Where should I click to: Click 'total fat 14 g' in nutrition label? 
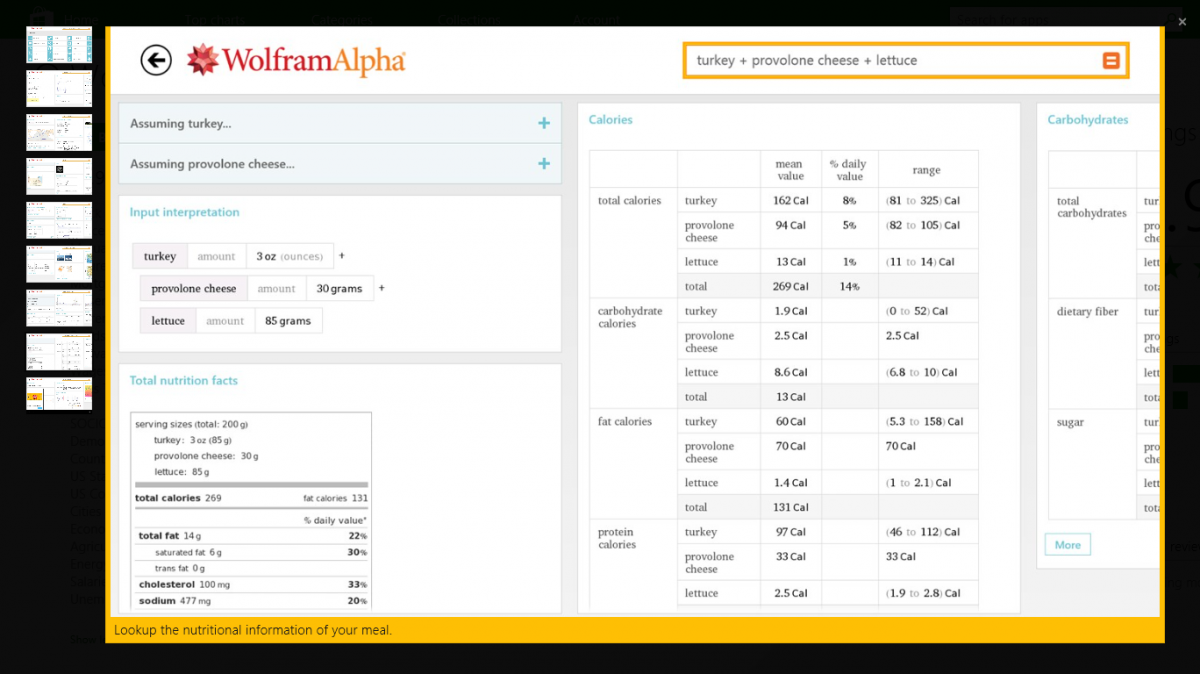tap(170, 536)
